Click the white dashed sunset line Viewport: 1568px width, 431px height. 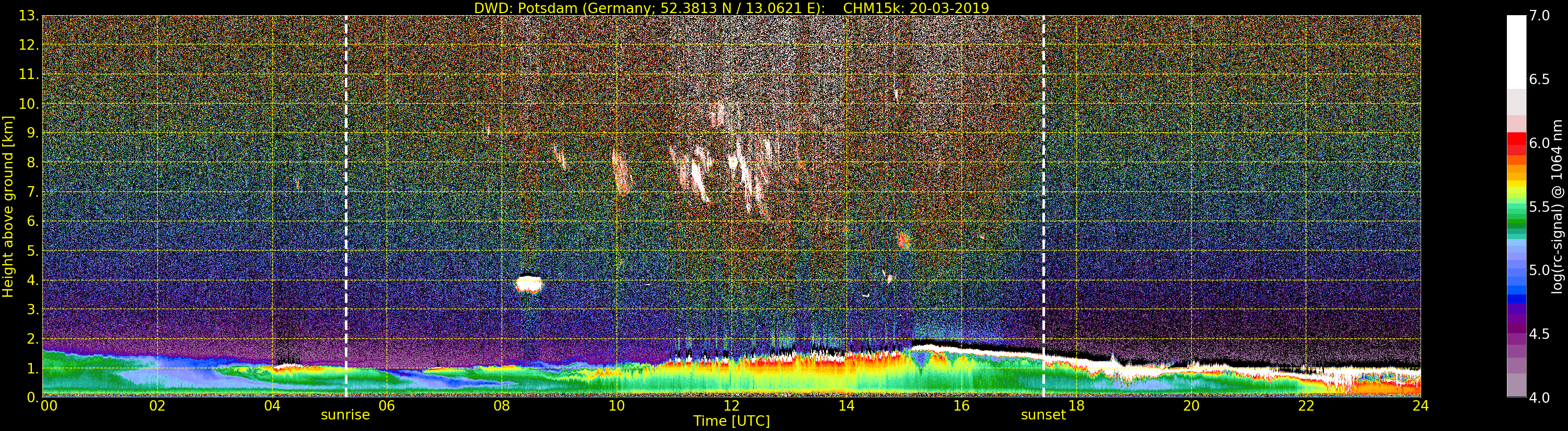click(1043, 206)
